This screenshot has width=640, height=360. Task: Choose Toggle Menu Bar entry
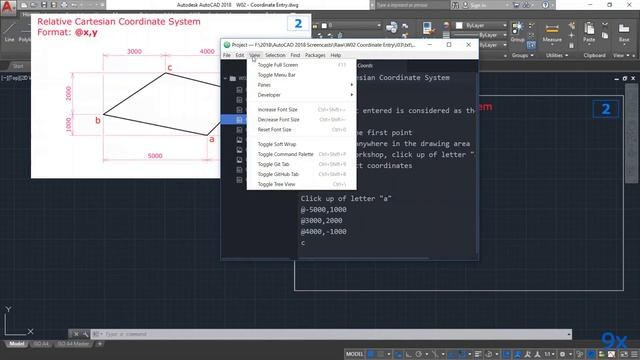click(302, 75)
